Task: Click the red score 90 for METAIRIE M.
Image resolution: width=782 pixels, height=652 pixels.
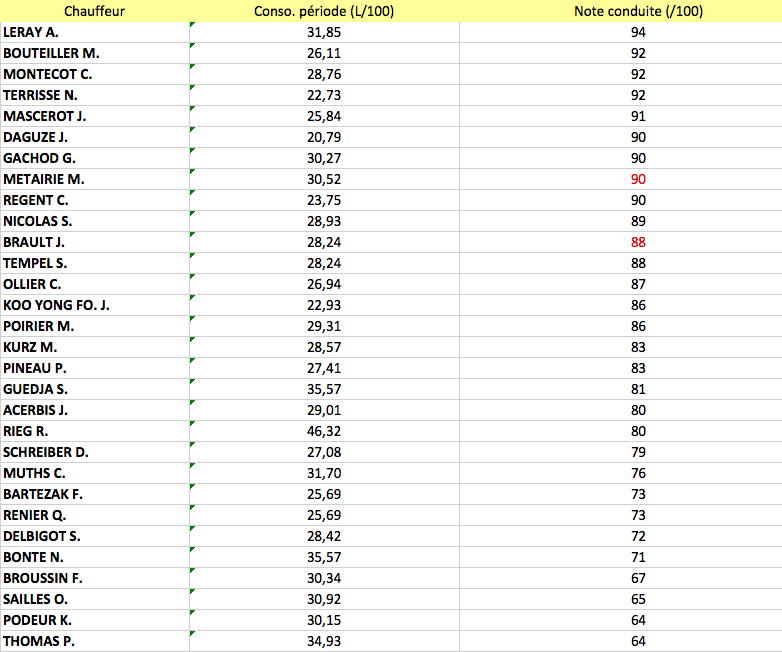Action: tap(638, 179)
